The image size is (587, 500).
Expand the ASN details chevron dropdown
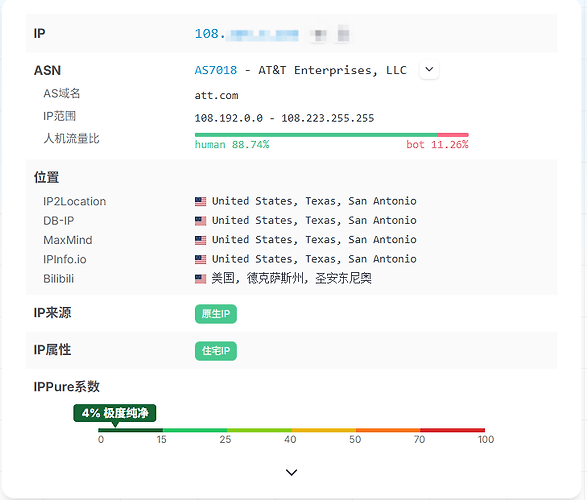(x=429, y=70)
